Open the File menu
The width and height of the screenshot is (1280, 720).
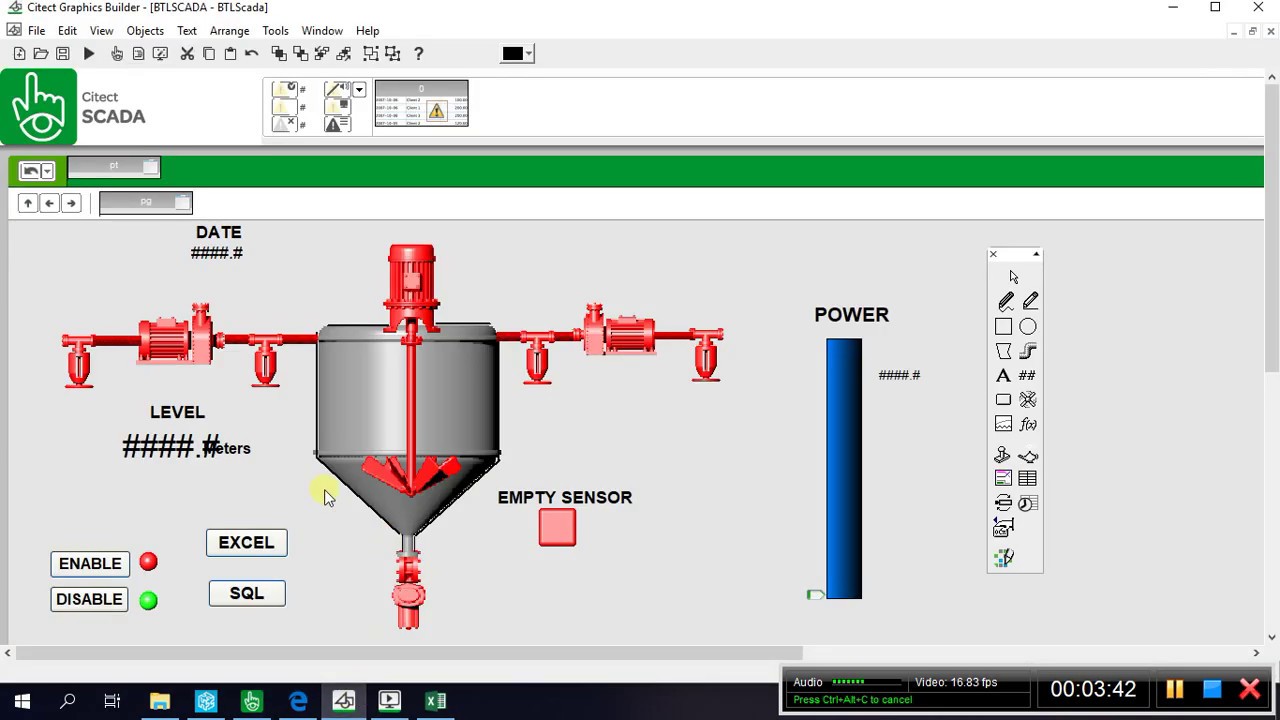pyautogui.click(x=36, y=31)
